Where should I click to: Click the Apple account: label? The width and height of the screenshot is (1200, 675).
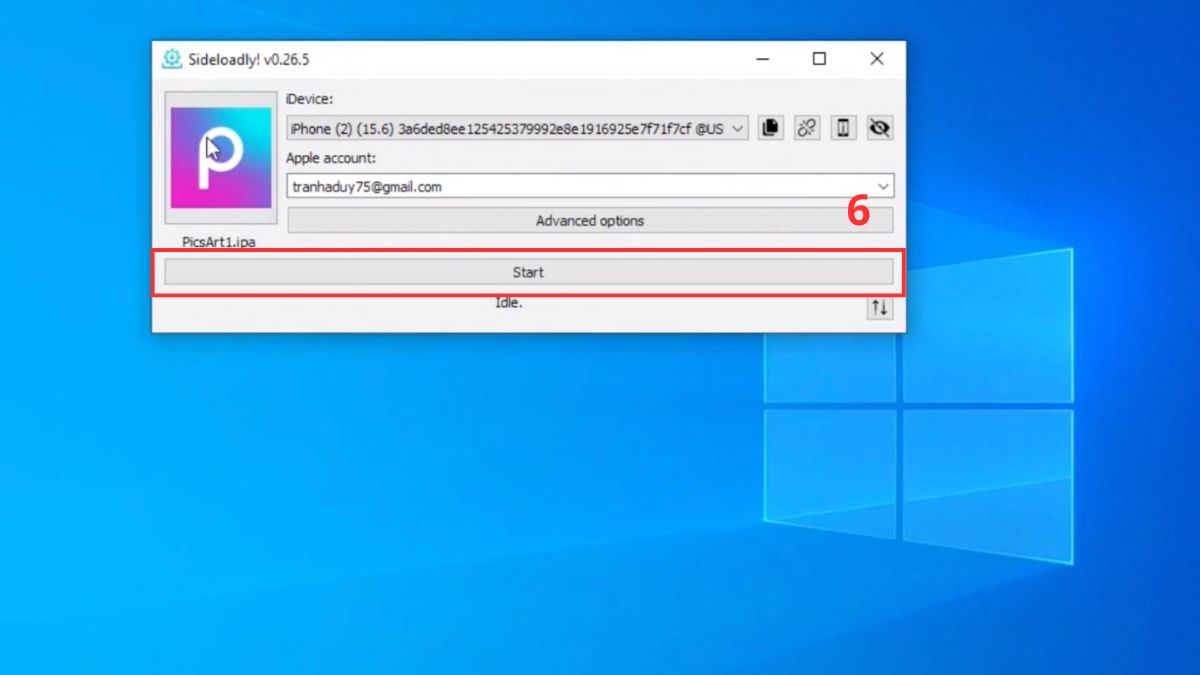(x=331, y=158)
